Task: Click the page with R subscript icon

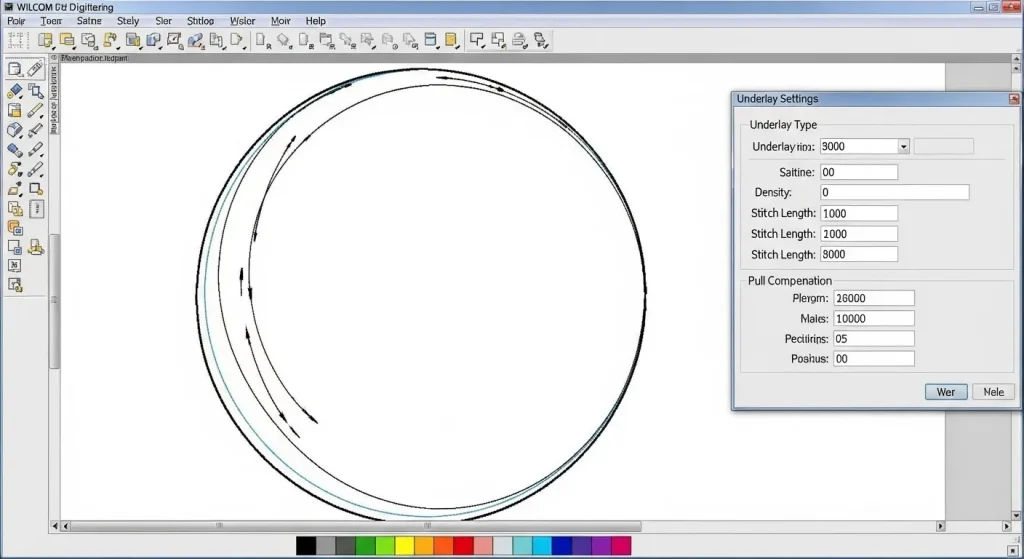Action: pyautogui.click(x=263, y=40)
